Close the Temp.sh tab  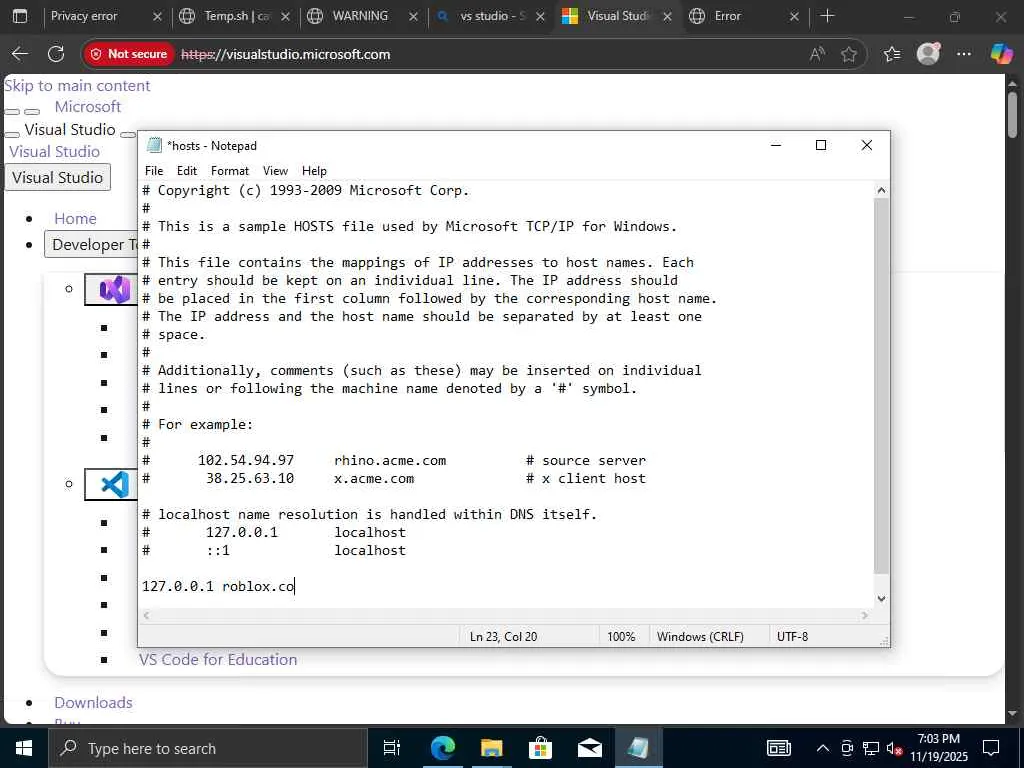[285, 16]
